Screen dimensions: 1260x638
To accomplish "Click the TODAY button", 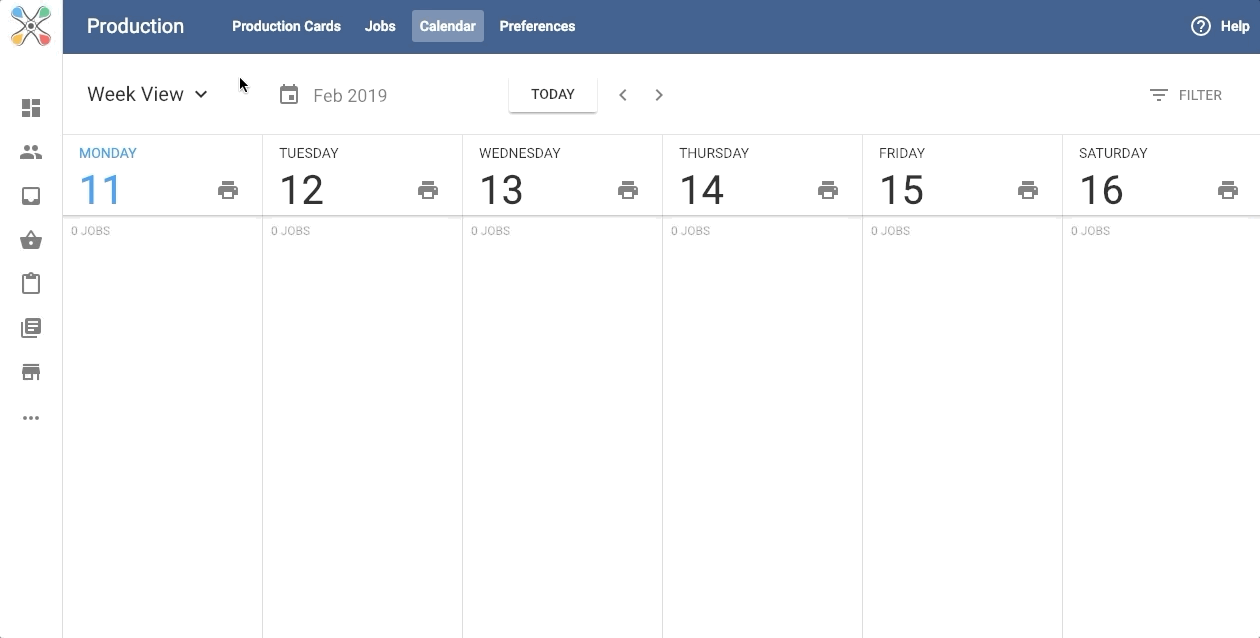I will [553, 94].
